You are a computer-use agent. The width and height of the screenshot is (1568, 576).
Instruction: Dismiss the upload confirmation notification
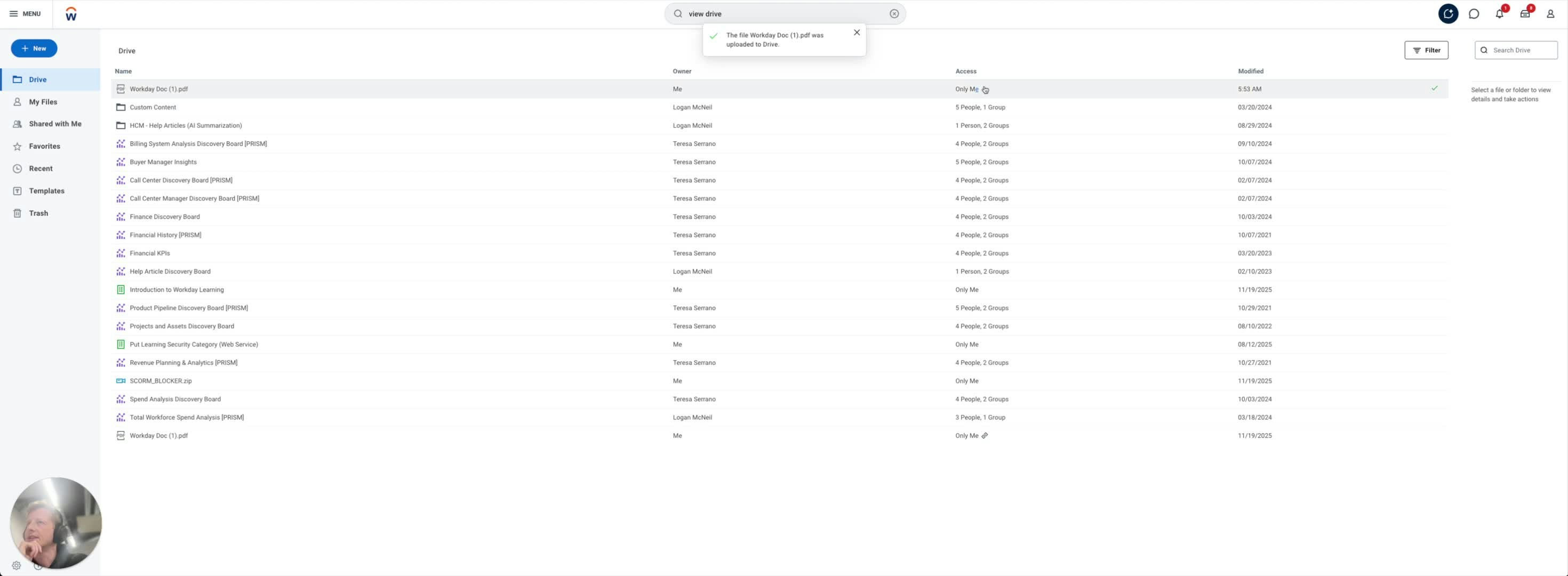pos(857,33)
